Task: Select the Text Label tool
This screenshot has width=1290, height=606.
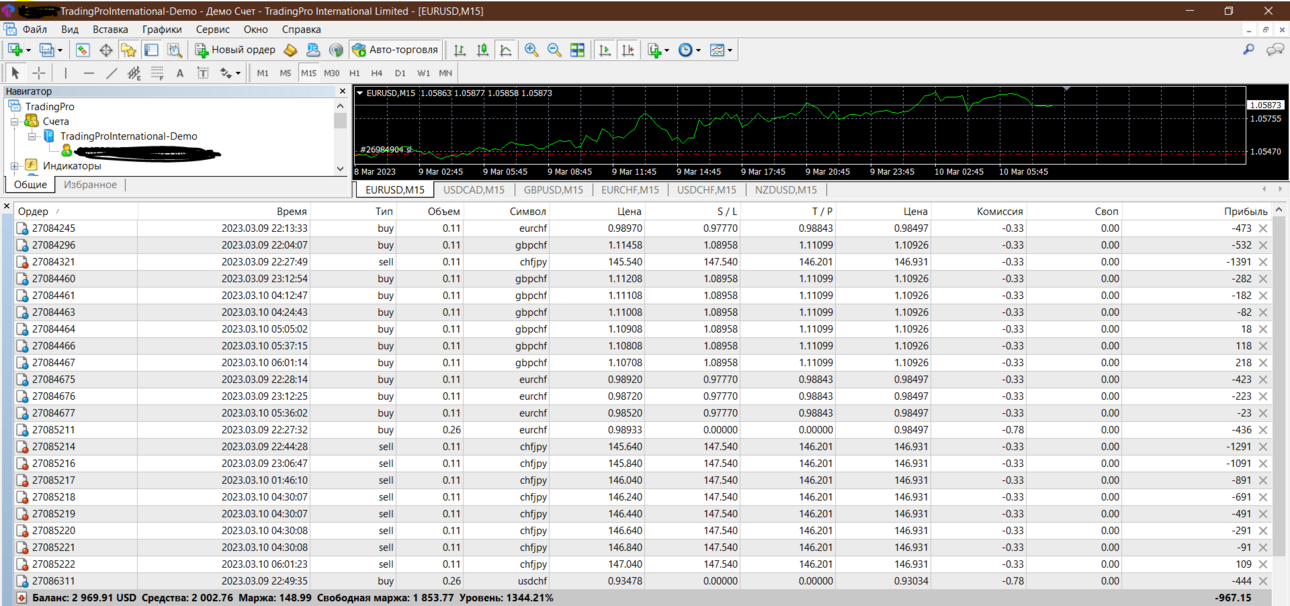Action: 203,73
